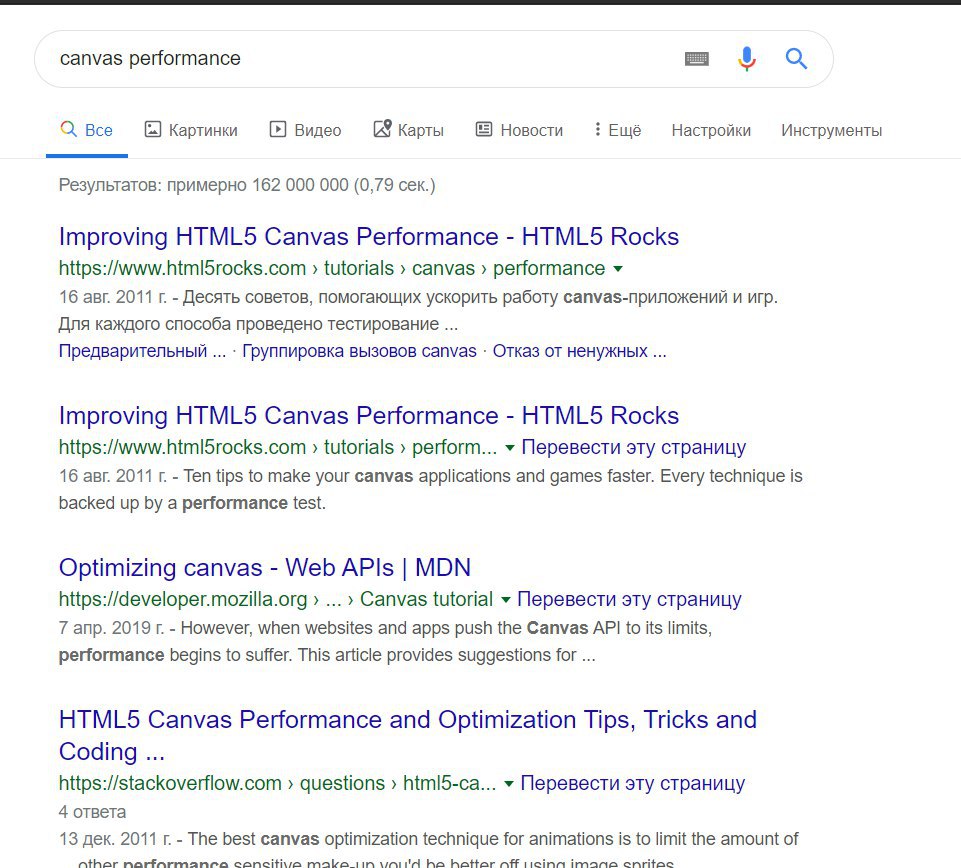Expand dropdown arrow after stackoverflow html5-ca... URL
Screen dimensions: 961x868
(508, 783)
